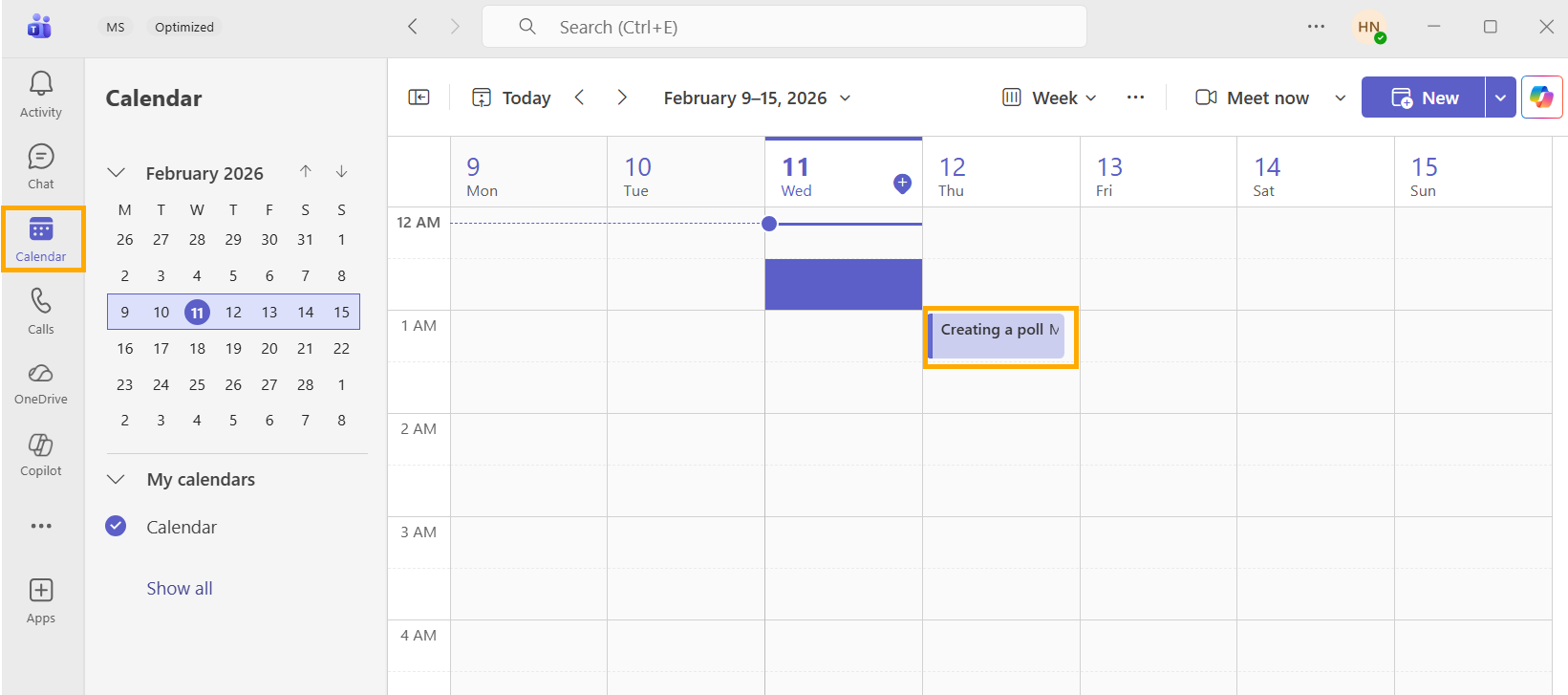Select date 18 in mini calendar
The width and height of the screenshot is (1568, 695).
point(197,348)
